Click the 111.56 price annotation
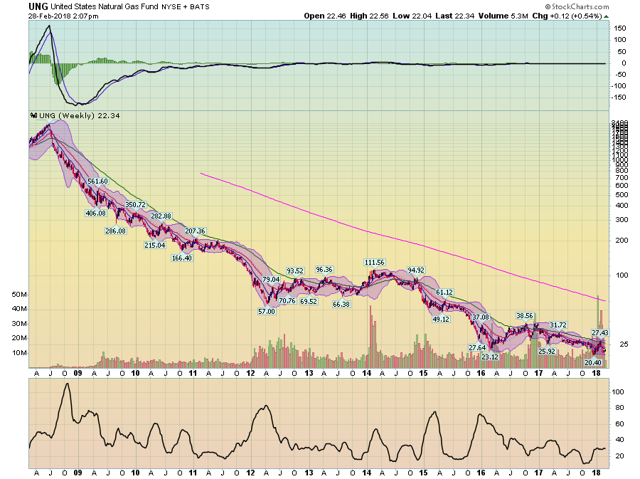This screenshot has width=640, height=479. pos(375,262)
